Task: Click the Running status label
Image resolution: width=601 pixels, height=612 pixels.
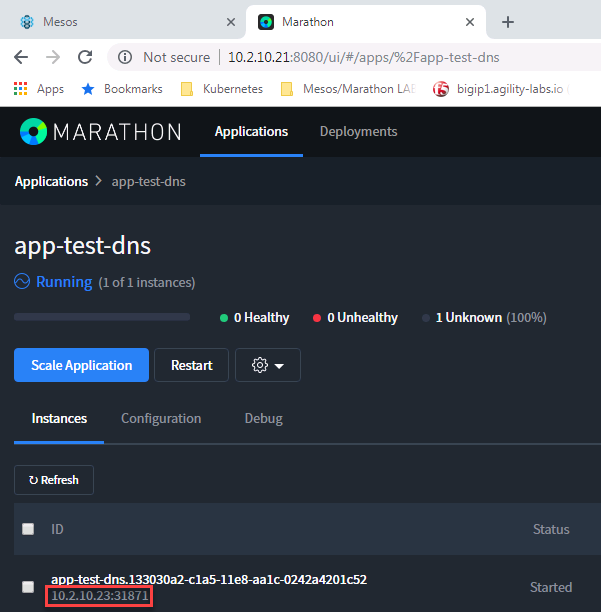Action: click(64, 282)
